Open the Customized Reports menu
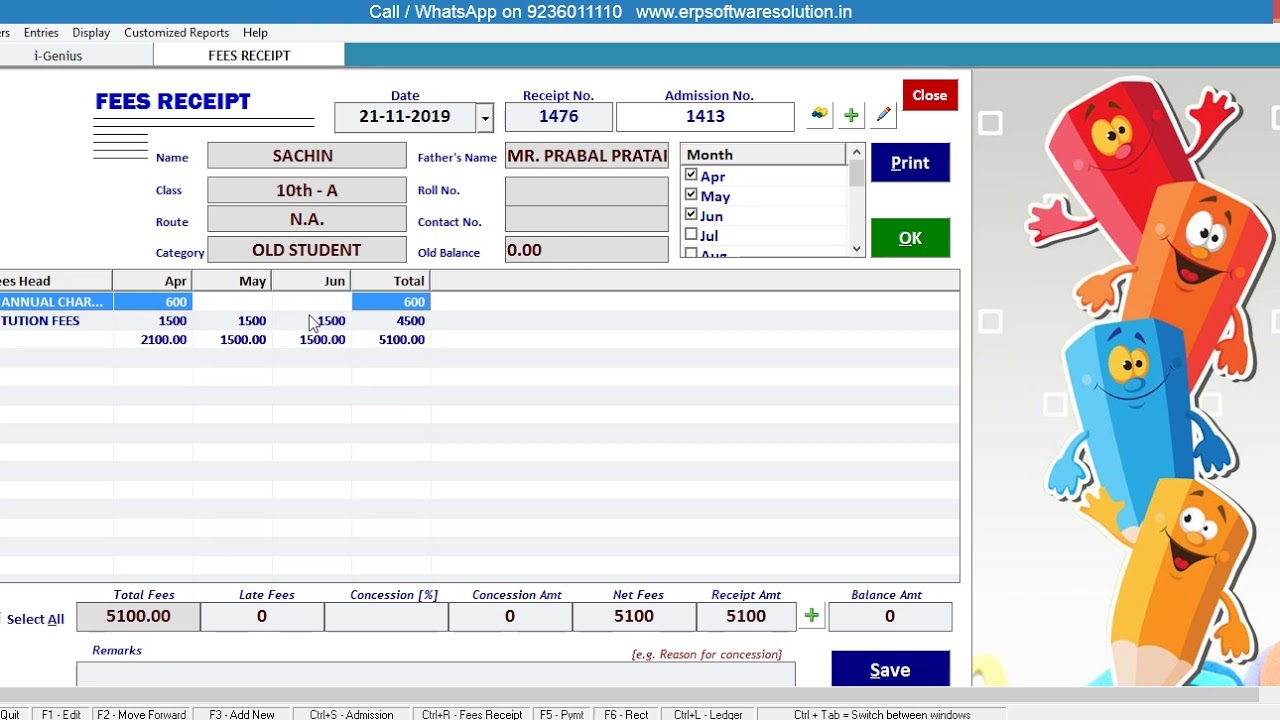The width and height of the screenshot is (1280, 720). [176, 33]
